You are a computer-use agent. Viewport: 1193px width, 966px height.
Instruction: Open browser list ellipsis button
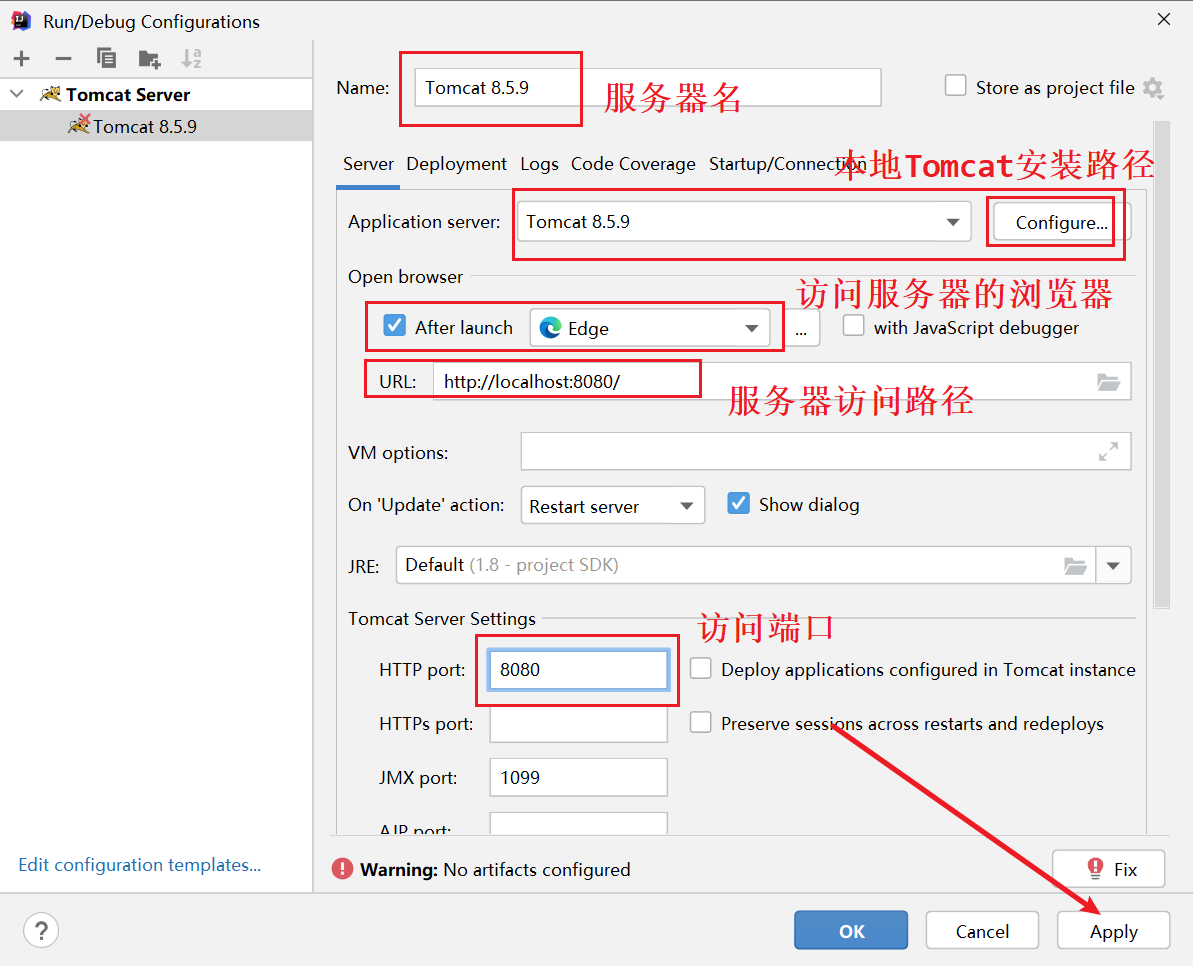801,329
